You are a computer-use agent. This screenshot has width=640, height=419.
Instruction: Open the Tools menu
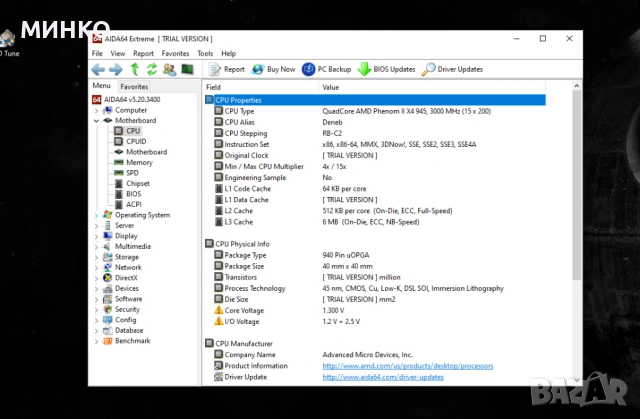tap(205, 53)
